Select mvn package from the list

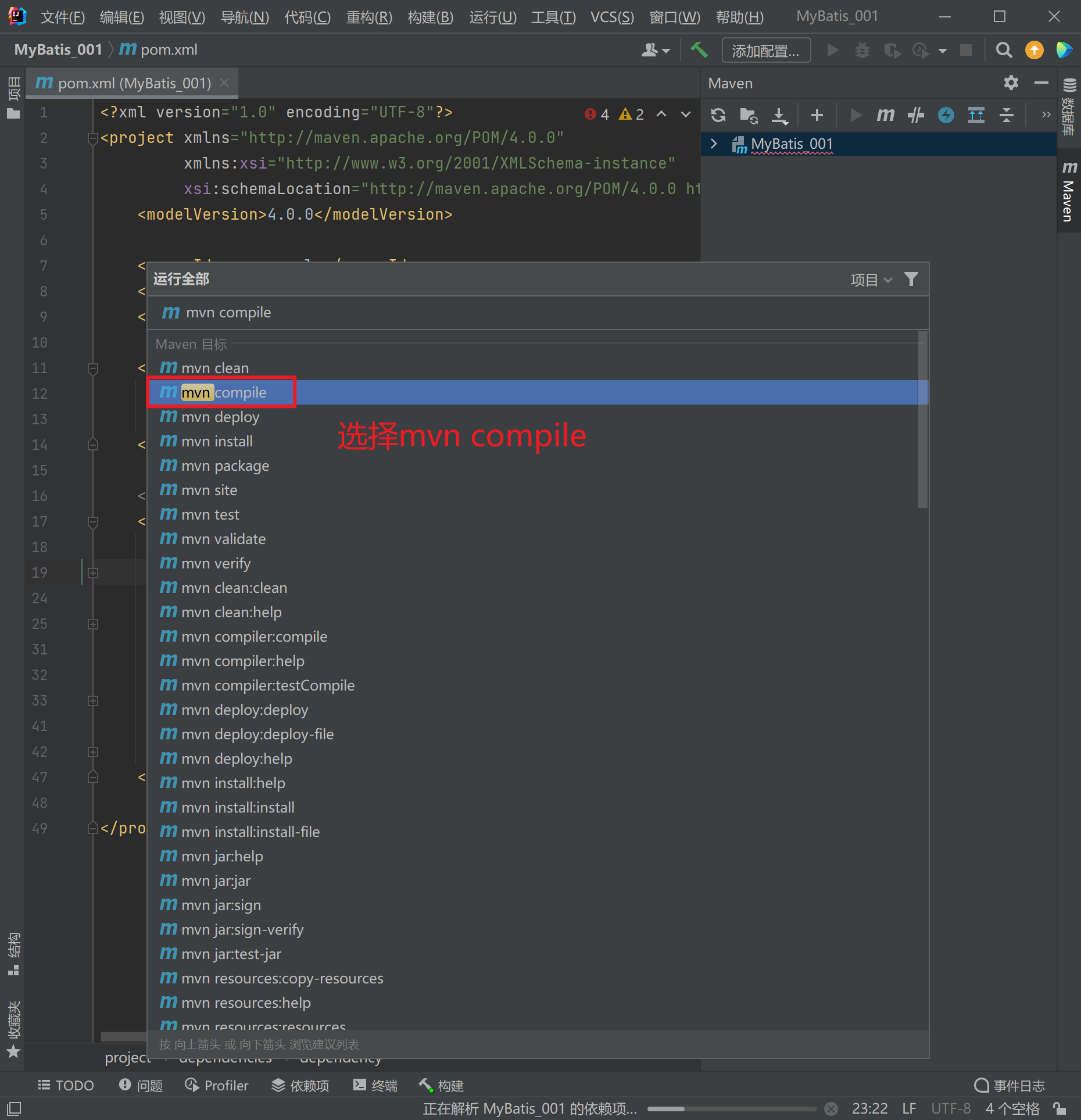pos(538,466)
